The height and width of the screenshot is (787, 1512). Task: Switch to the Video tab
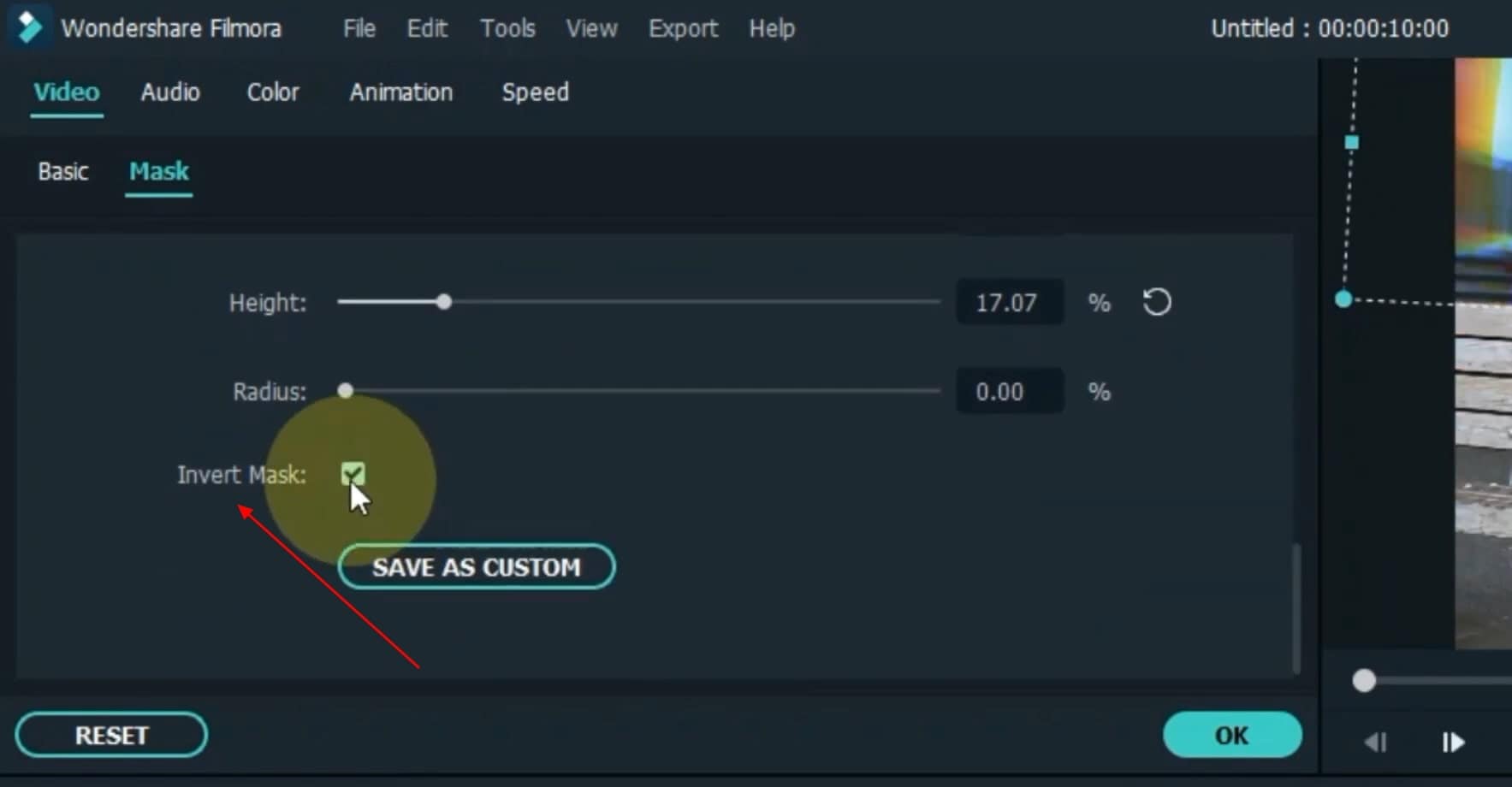(67, 92)
